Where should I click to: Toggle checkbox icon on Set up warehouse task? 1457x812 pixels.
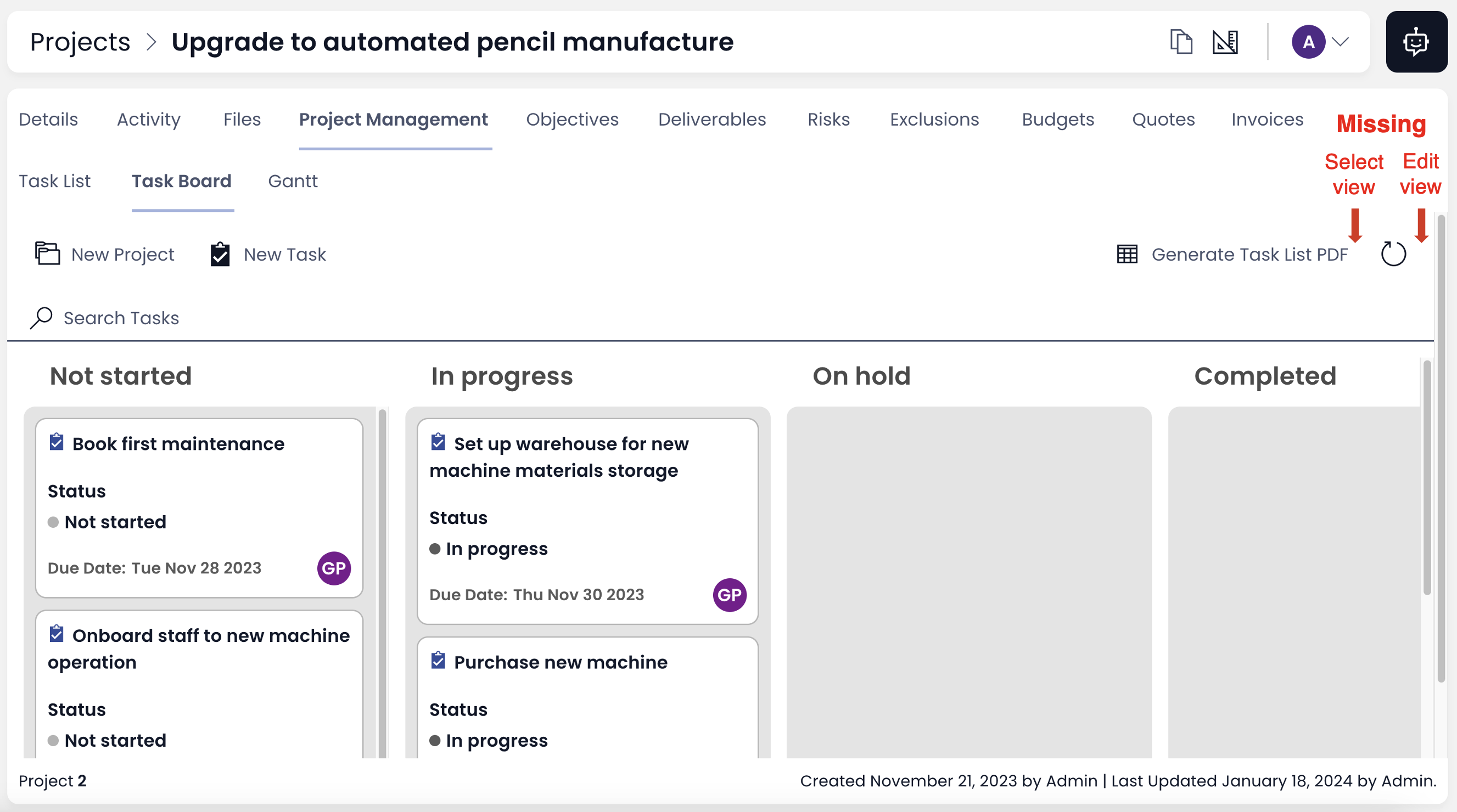[x=438, y=442]
